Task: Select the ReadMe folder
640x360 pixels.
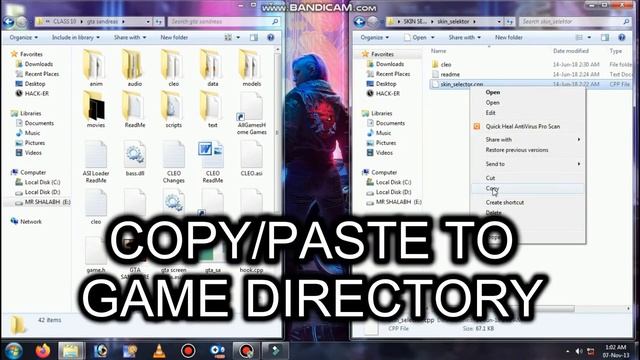Action: pyautogui.click(x=134, y=109)
